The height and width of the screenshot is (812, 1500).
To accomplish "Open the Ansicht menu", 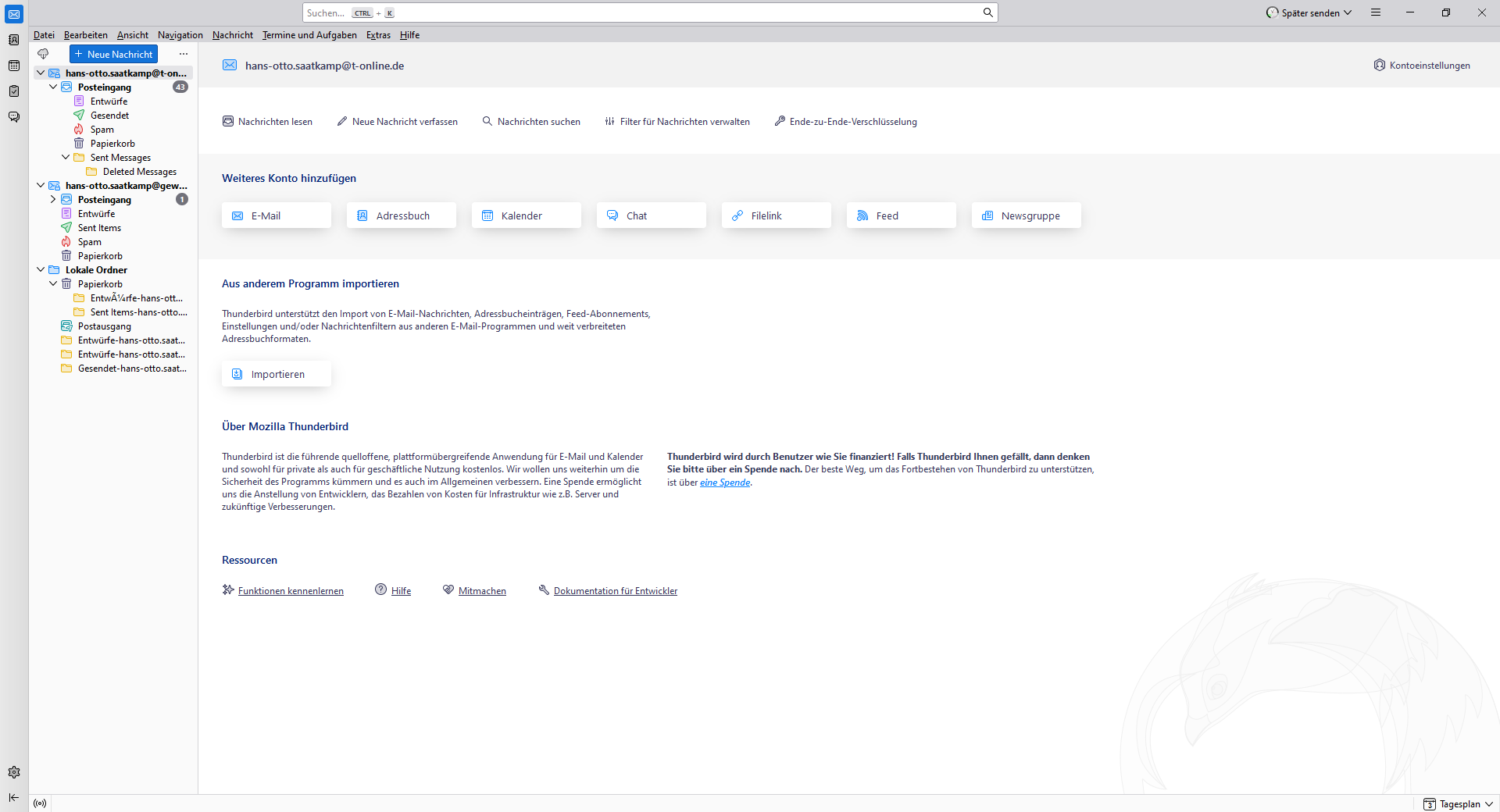I will coord(133,35).
